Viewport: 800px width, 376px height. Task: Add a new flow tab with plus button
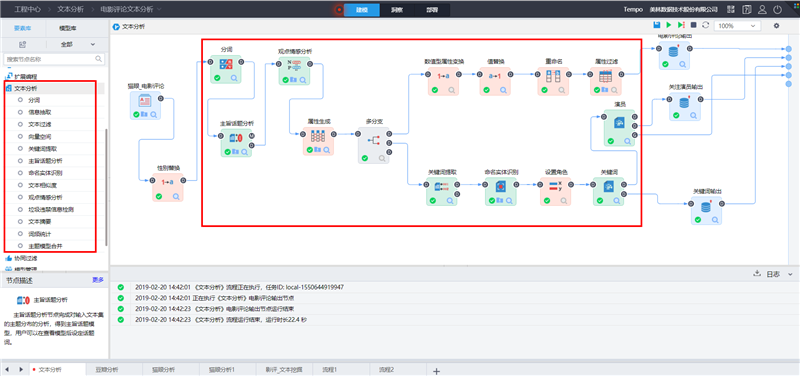436,371
